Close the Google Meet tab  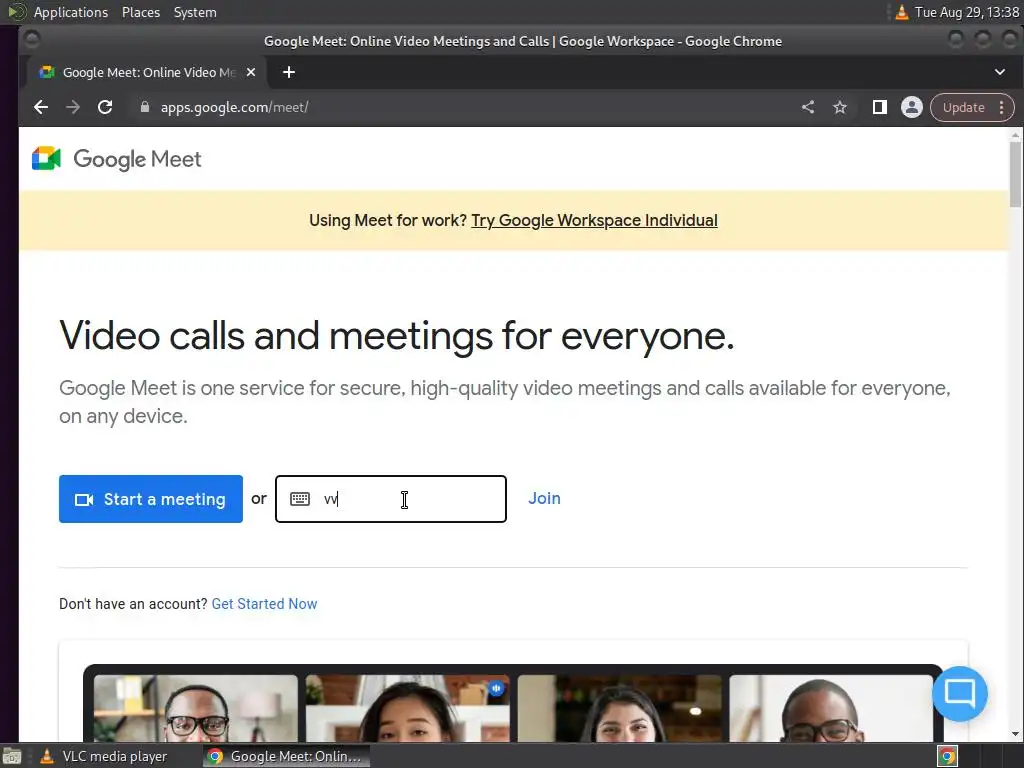251,72
